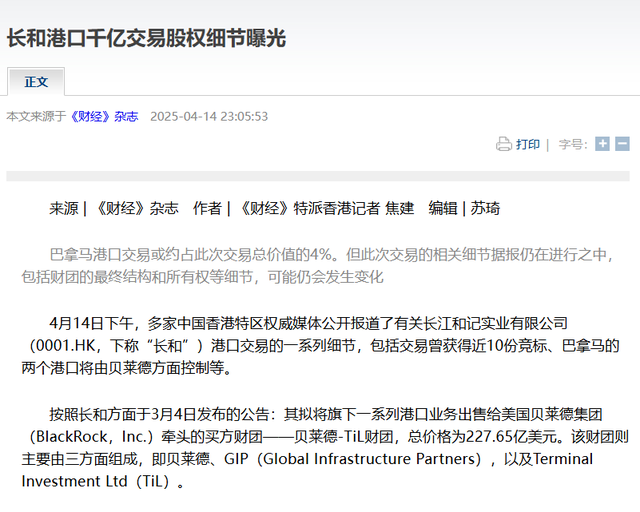Click the text 本文来源于

coord(36,117)
